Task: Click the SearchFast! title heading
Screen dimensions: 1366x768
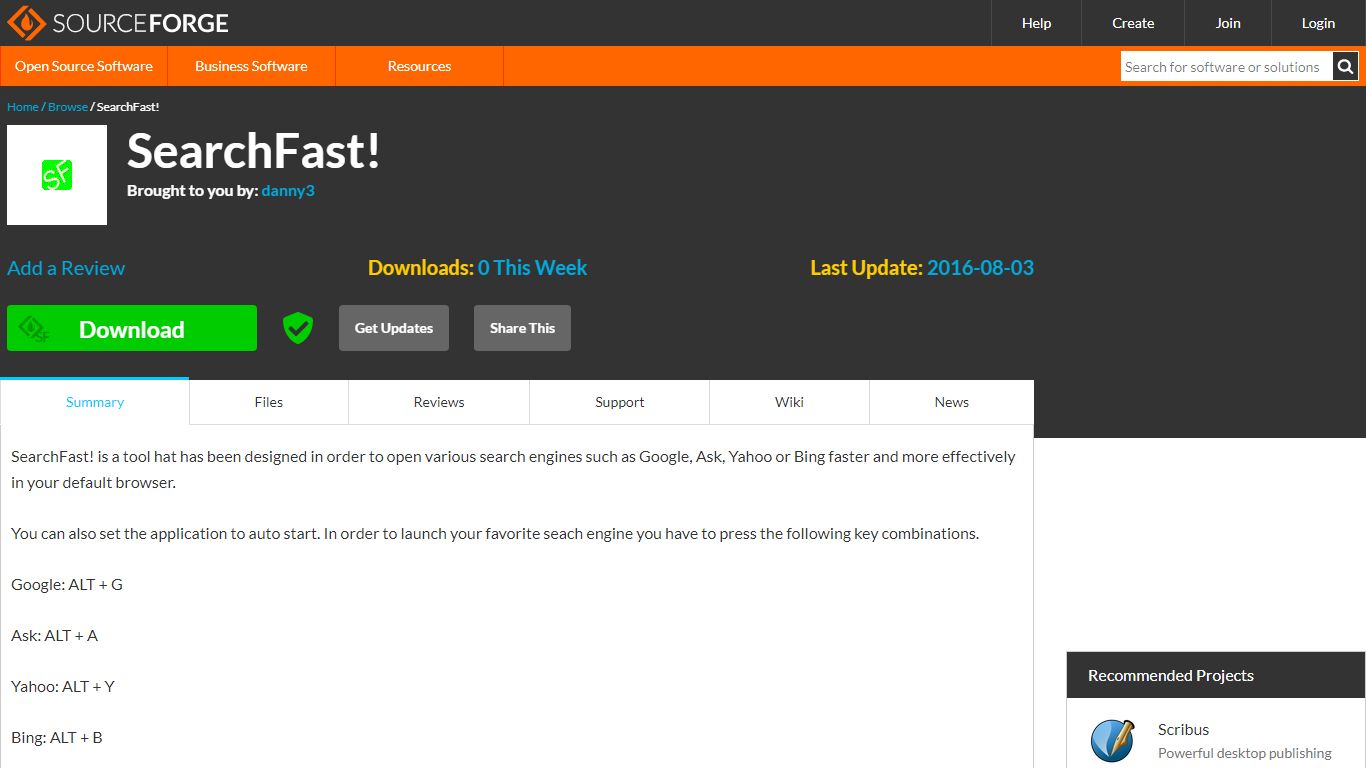Action: (254, 151)
